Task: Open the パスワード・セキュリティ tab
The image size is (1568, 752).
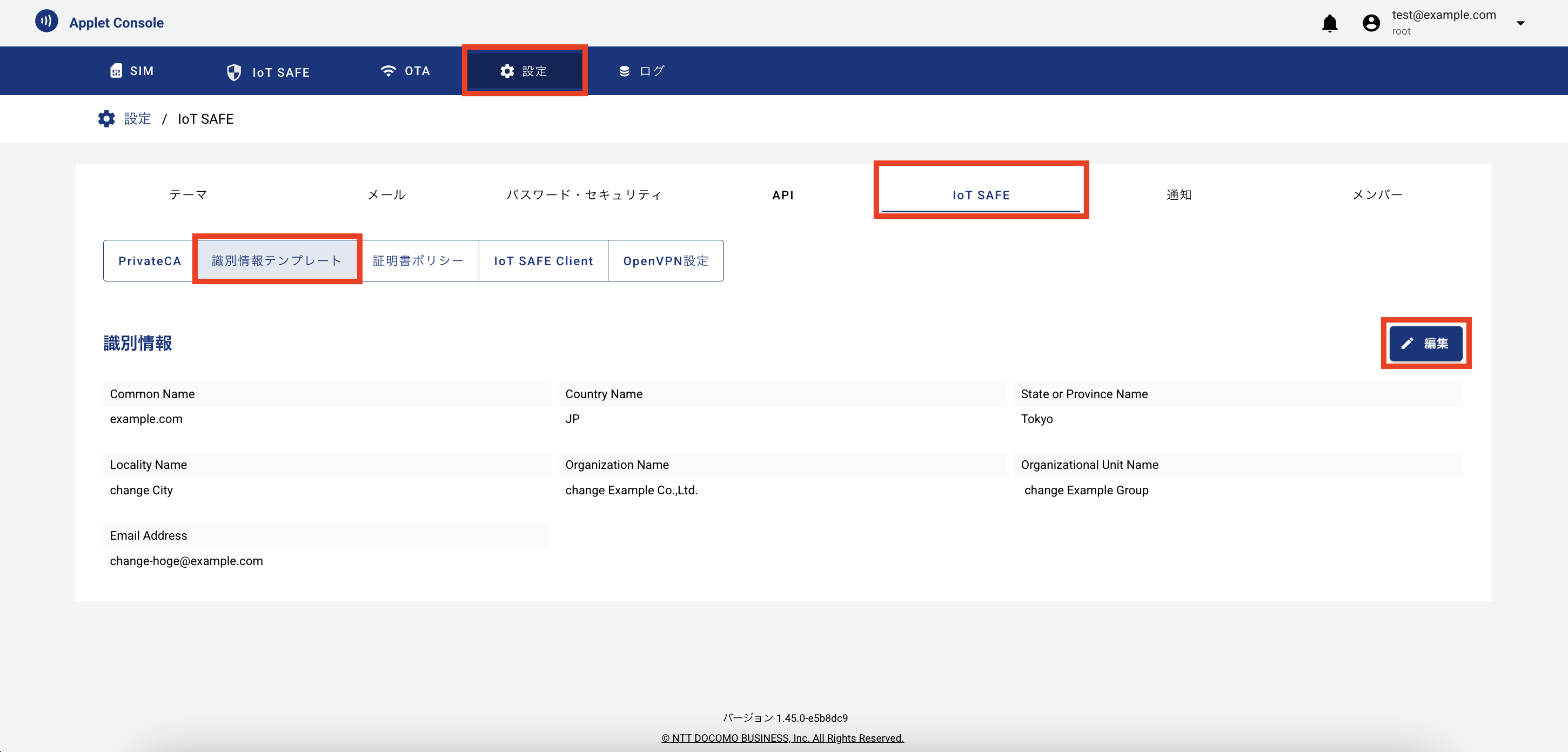Action: (584, 194)
